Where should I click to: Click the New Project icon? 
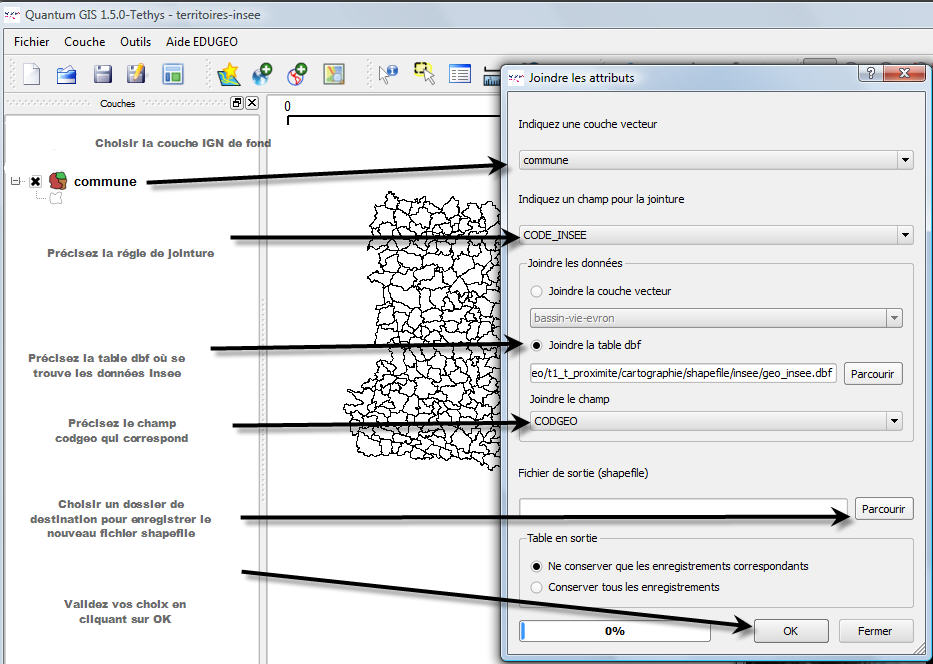point(31,74)
